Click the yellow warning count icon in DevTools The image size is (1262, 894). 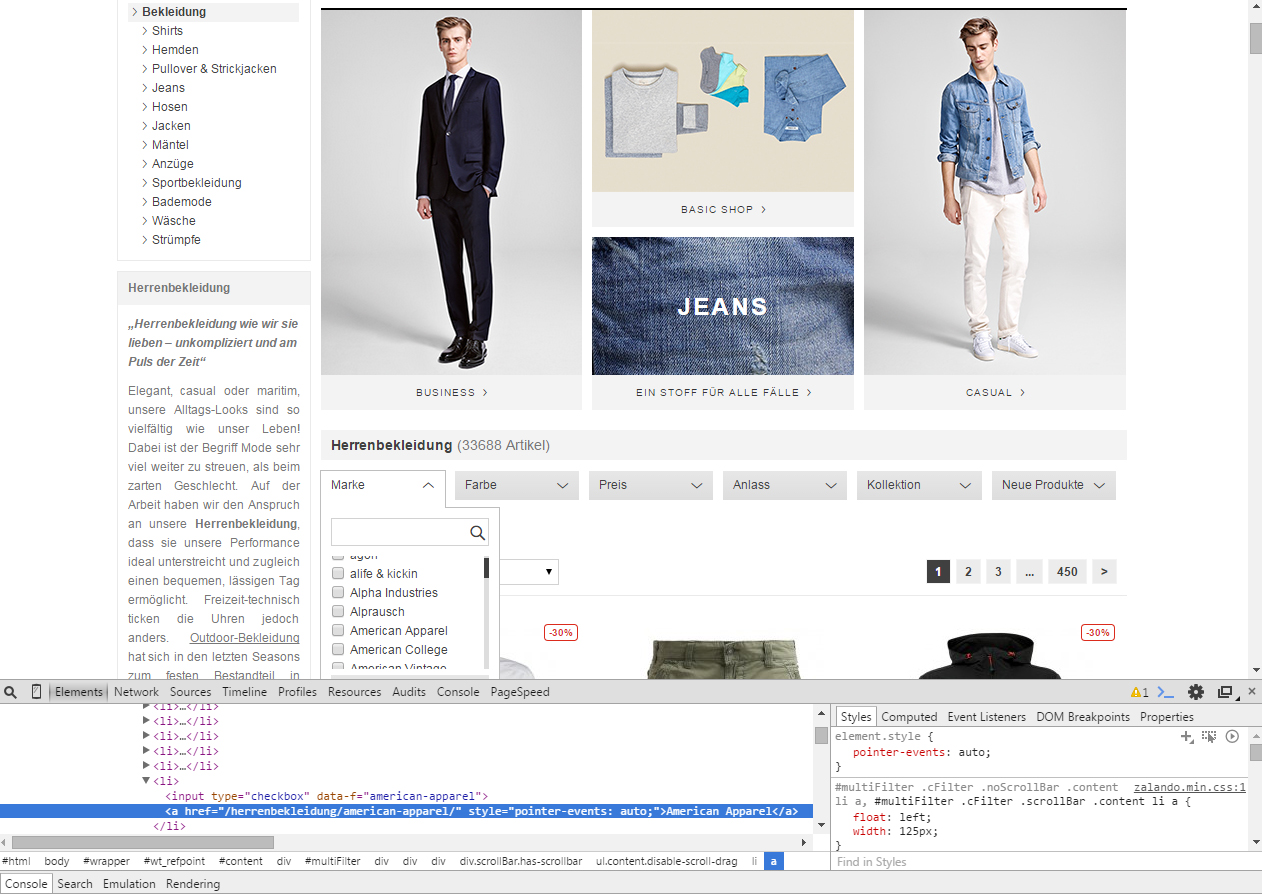[x=1139, y=692]
